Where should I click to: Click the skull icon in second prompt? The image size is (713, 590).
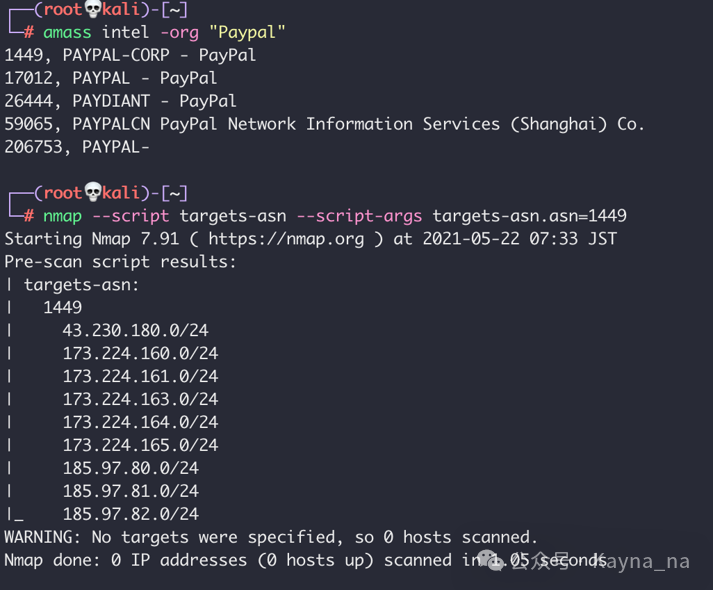(93, 192)
